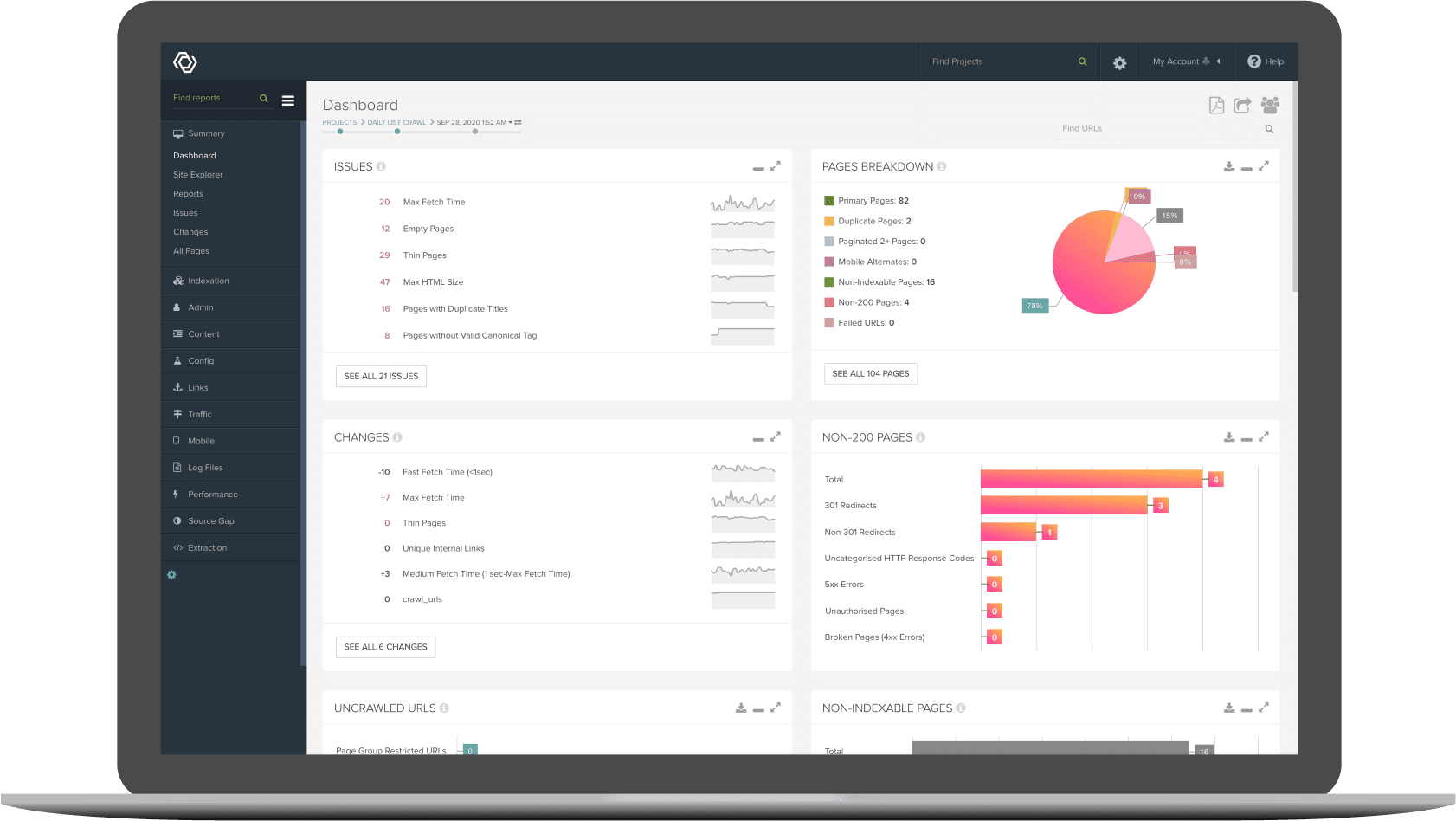
Task: Click sidebar settings cog at bottom
Action: (171, 575)
